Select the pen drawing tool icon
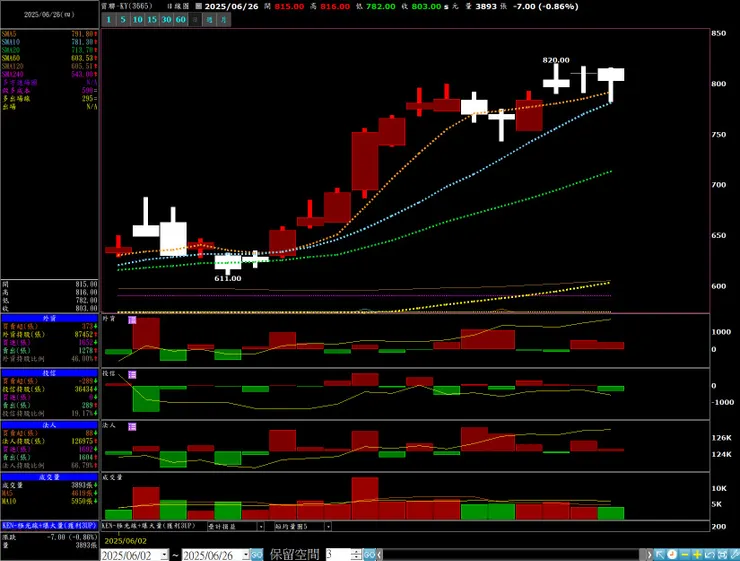 [x=734, y=555]
